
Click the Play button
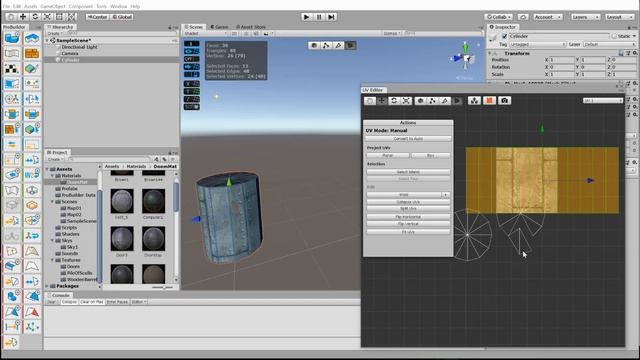tap(307, 17)
